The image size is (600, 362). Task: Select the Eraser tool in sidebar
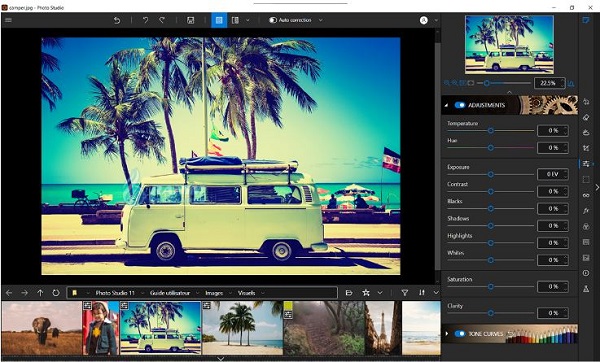coord(586,117)
